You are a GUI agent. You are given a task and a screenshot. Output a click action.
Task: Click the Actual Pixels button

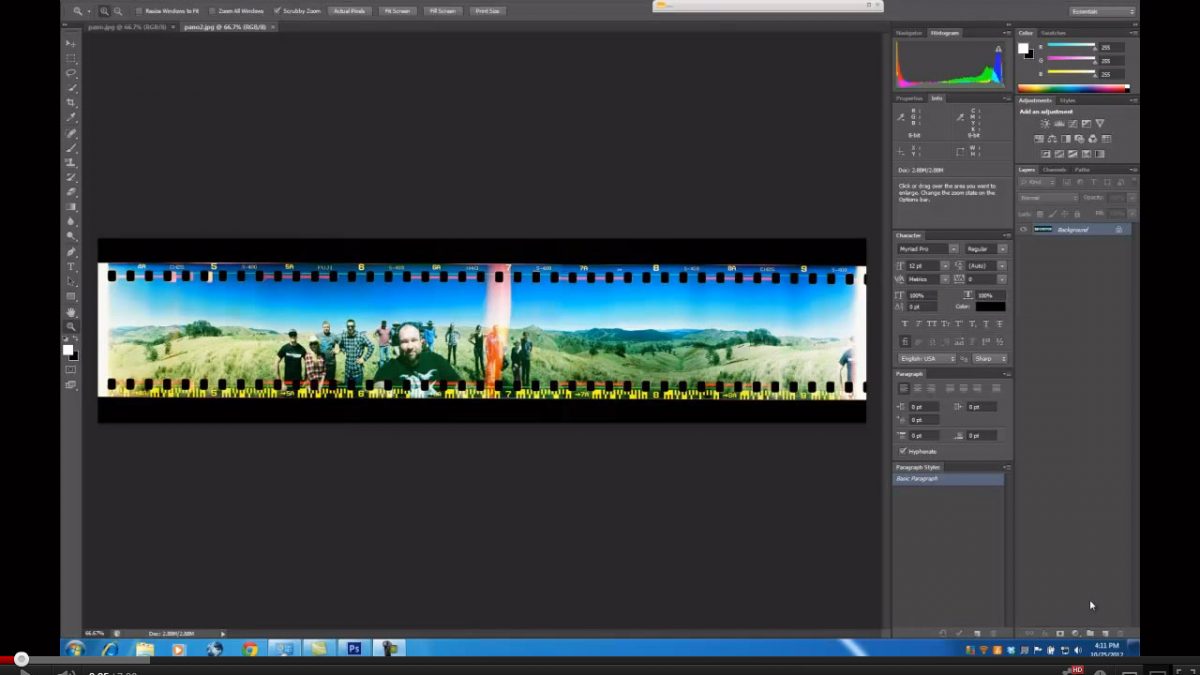349,11
